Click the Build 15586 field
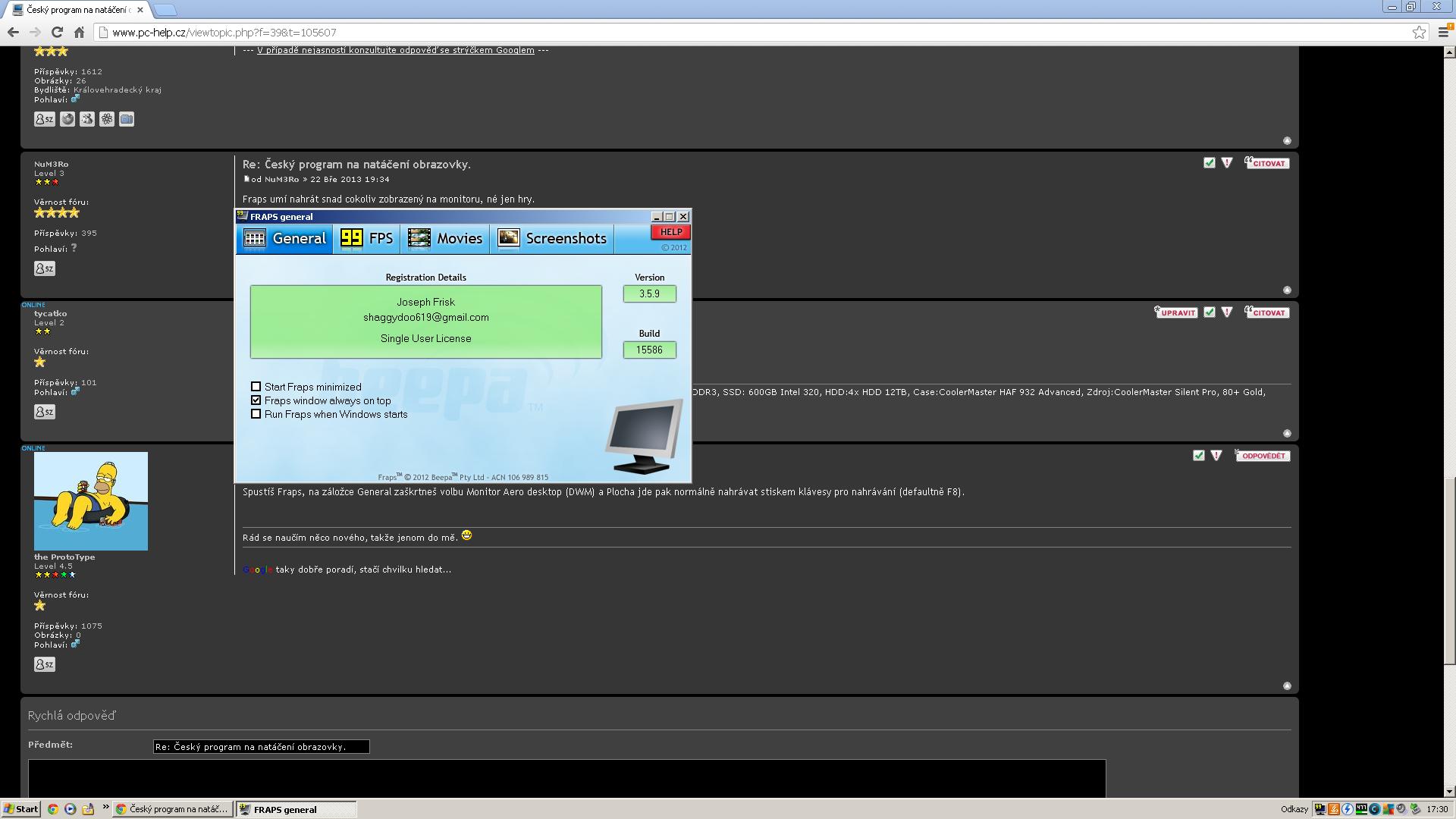1456x819 pixels. 649,350
